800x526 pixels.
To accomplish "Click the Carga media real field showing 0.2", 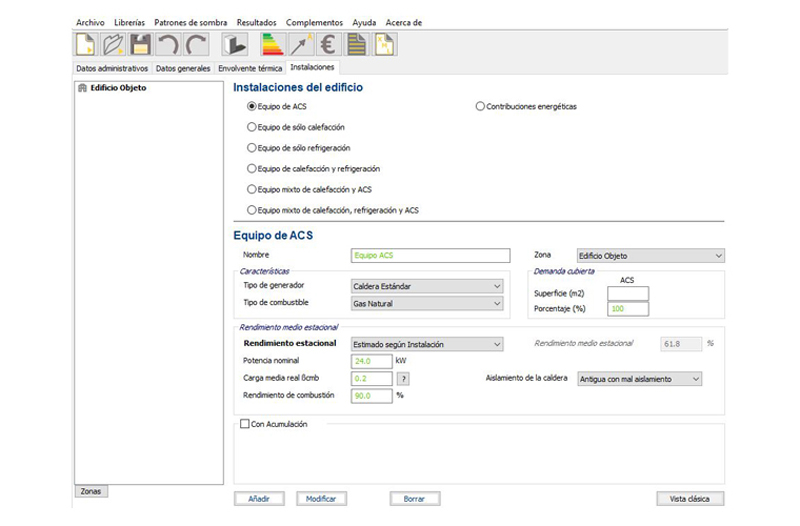I will (372, 379).
